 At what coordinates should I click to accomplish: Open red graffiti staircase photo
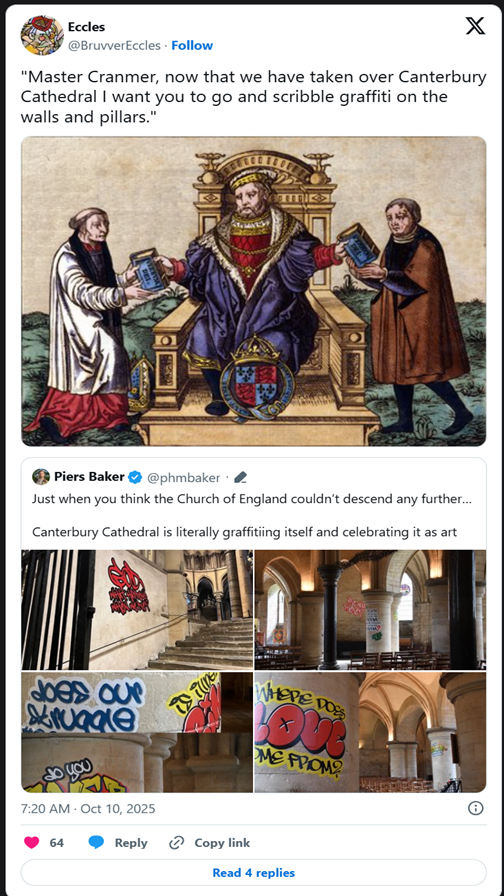tap(137, 610)
